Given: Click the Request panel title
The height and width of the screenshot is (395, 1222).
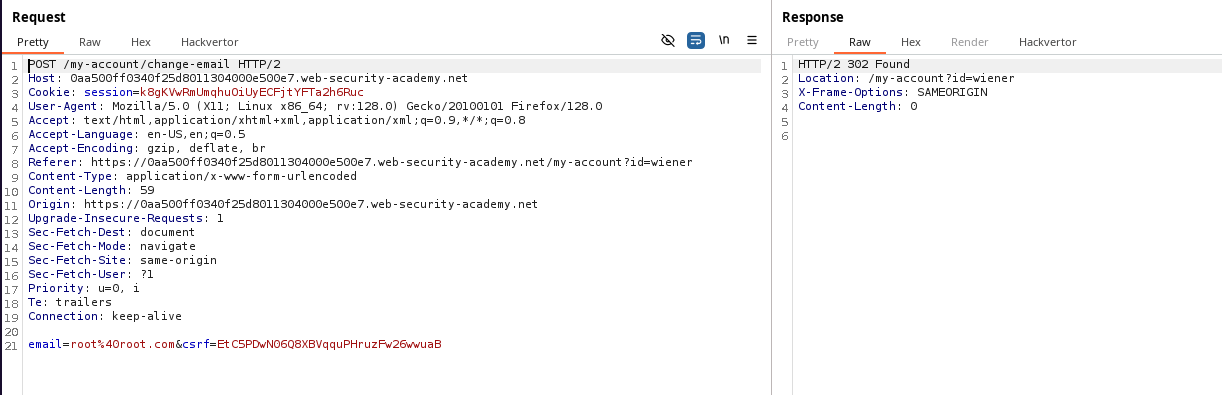Looking at the screenshot, I should click(x=39, y=17).
